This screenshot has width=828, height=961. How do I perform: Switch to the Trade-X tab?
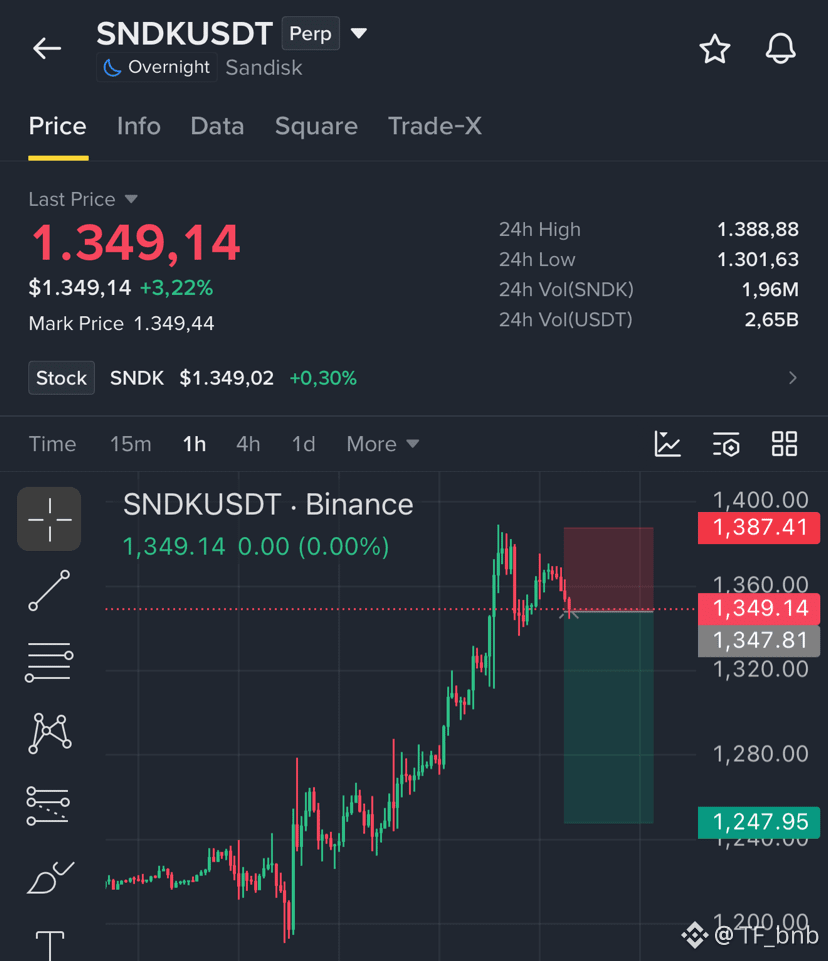click(435, 126)
